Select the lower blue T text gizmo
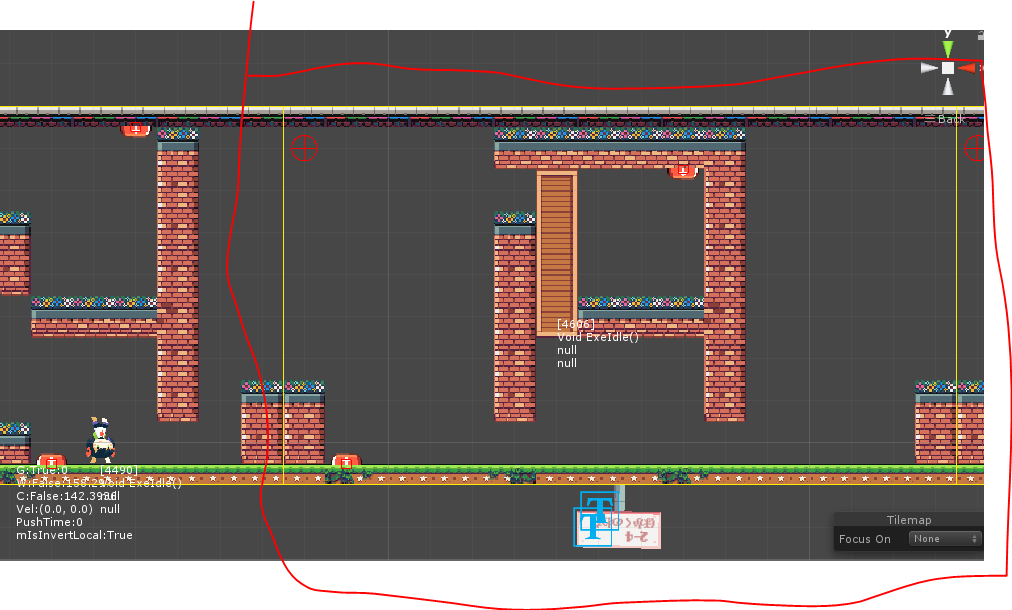1012x610 pixels. point(592,527)
